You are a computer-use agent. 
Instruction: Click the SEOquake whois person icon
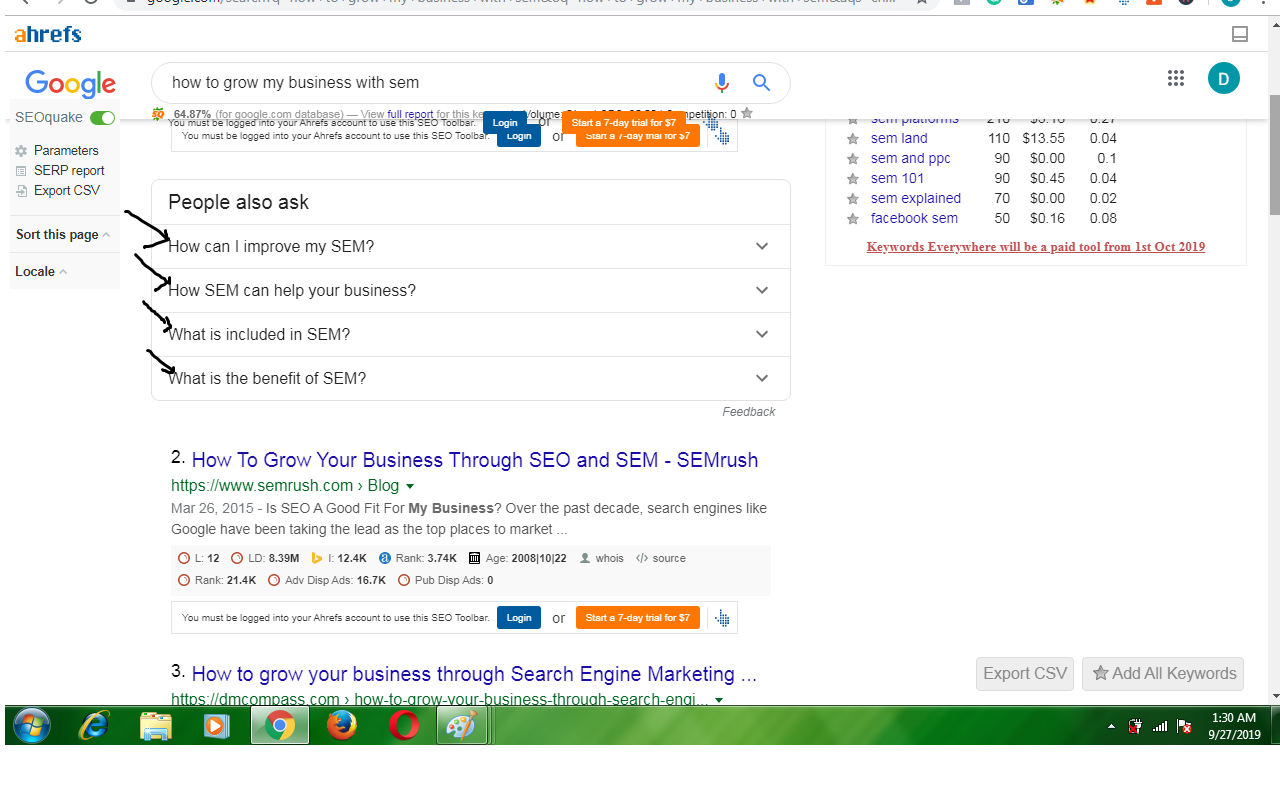pyautogui.click(x=585, y=558)
